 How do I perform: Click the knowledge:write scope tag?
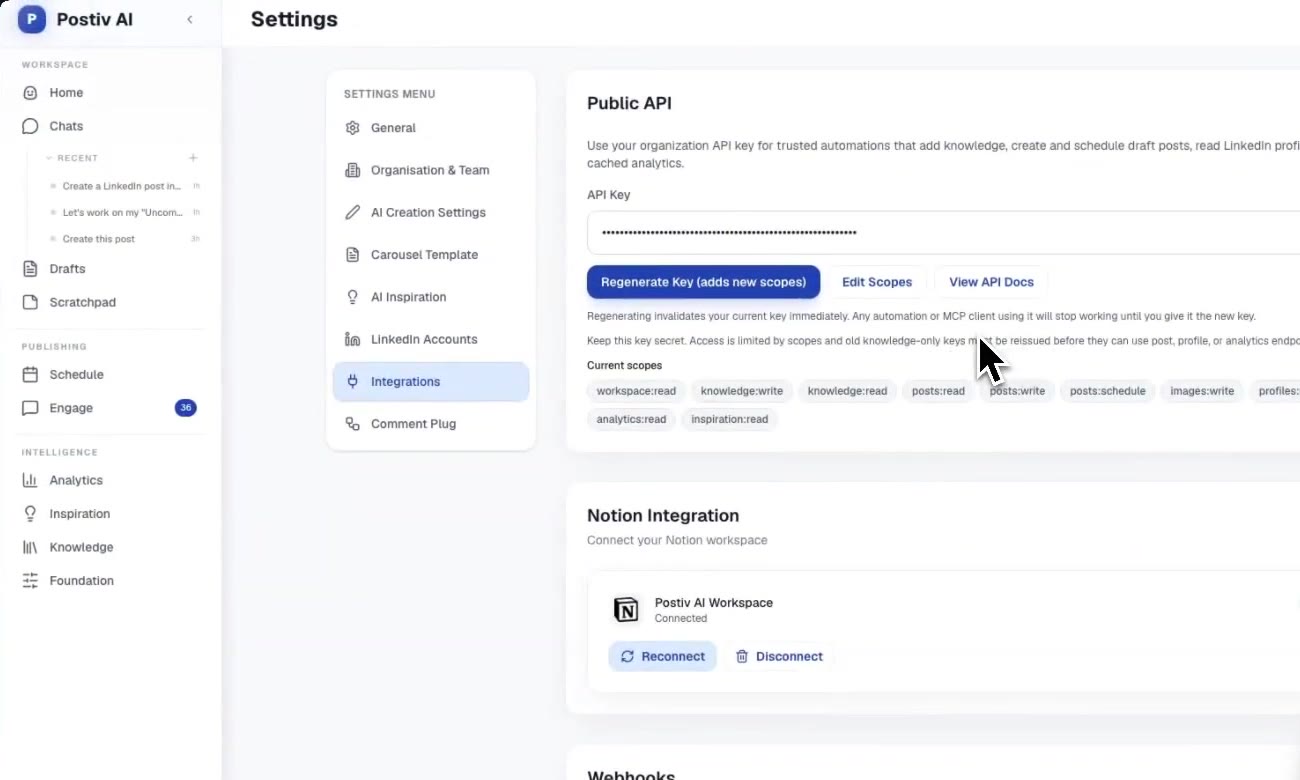pyautogui.click(x=742, y=391)
